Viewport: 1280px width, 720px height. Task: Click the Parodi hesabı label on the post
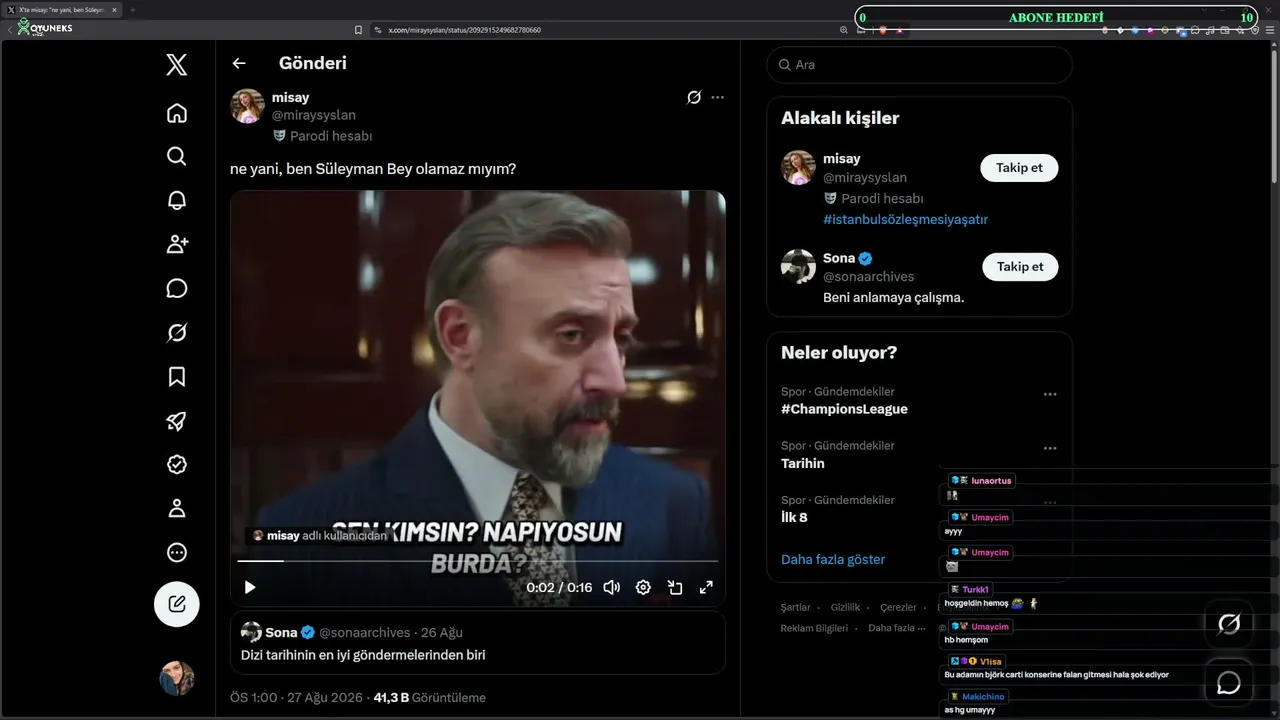(x=322, y=136)
